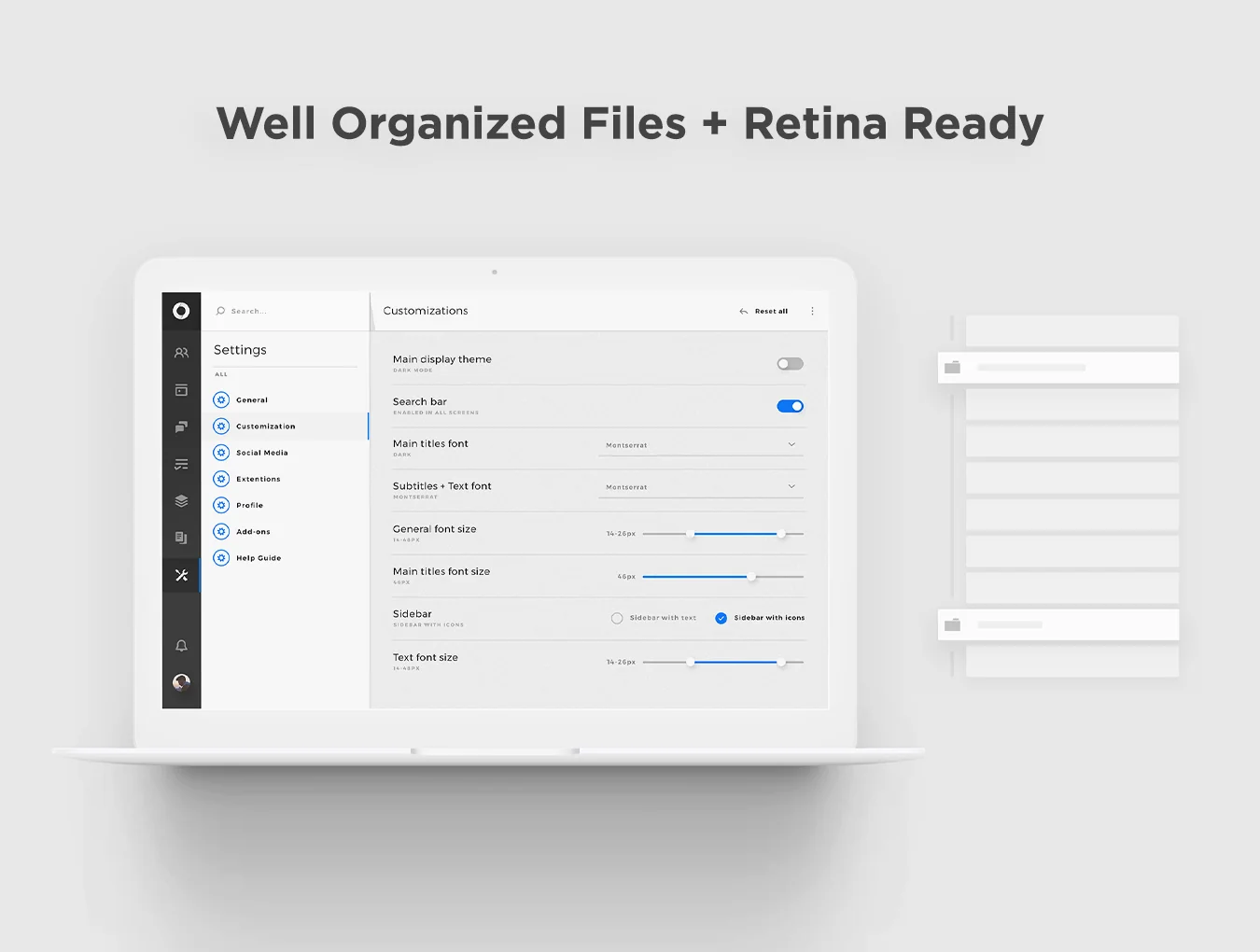Click the gear icon next to General
Screen dimensions: 1260x952
coord(221,399)
